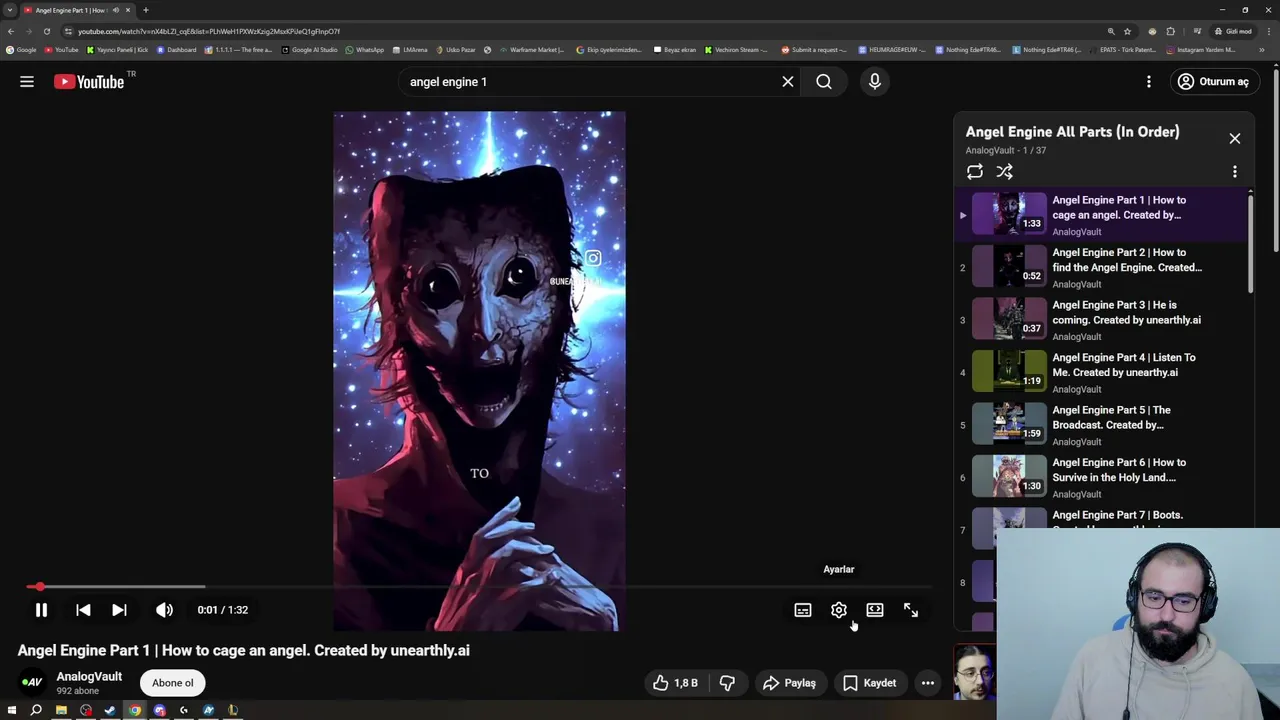Open Windows taskbar search

pyautogui.click(x=36, y=711)
